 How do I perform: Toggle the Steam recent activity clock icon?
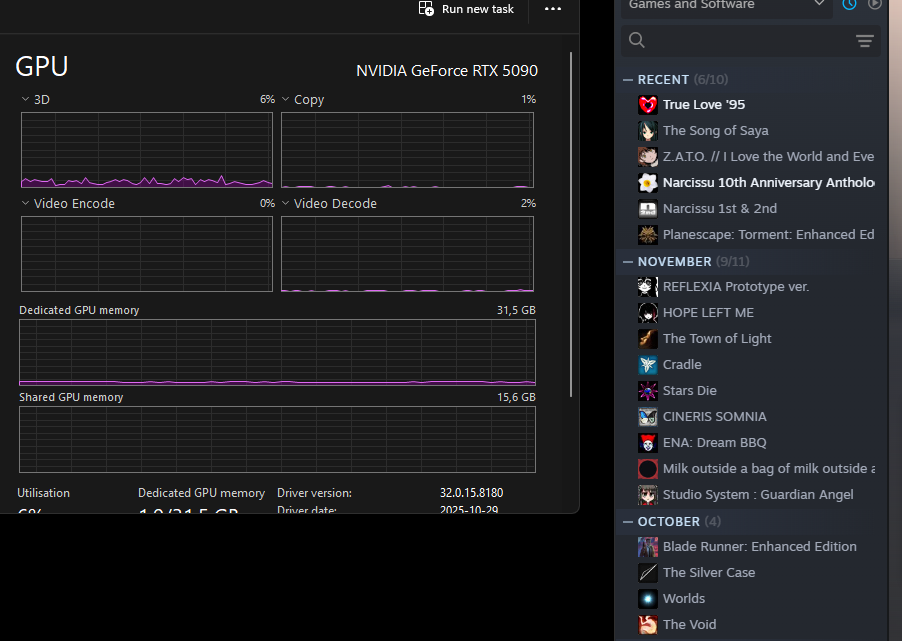(849, 5)
